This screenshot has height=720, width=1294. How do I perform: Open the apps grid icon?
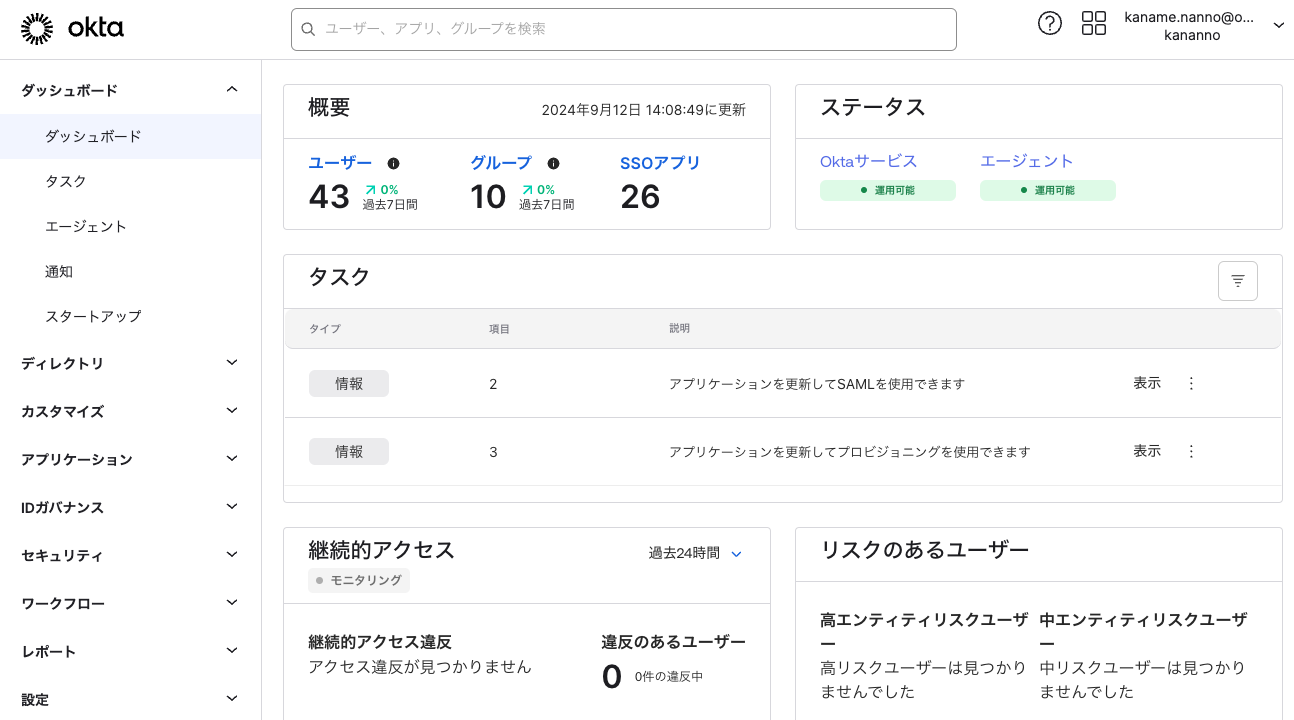coord(1093,24)
